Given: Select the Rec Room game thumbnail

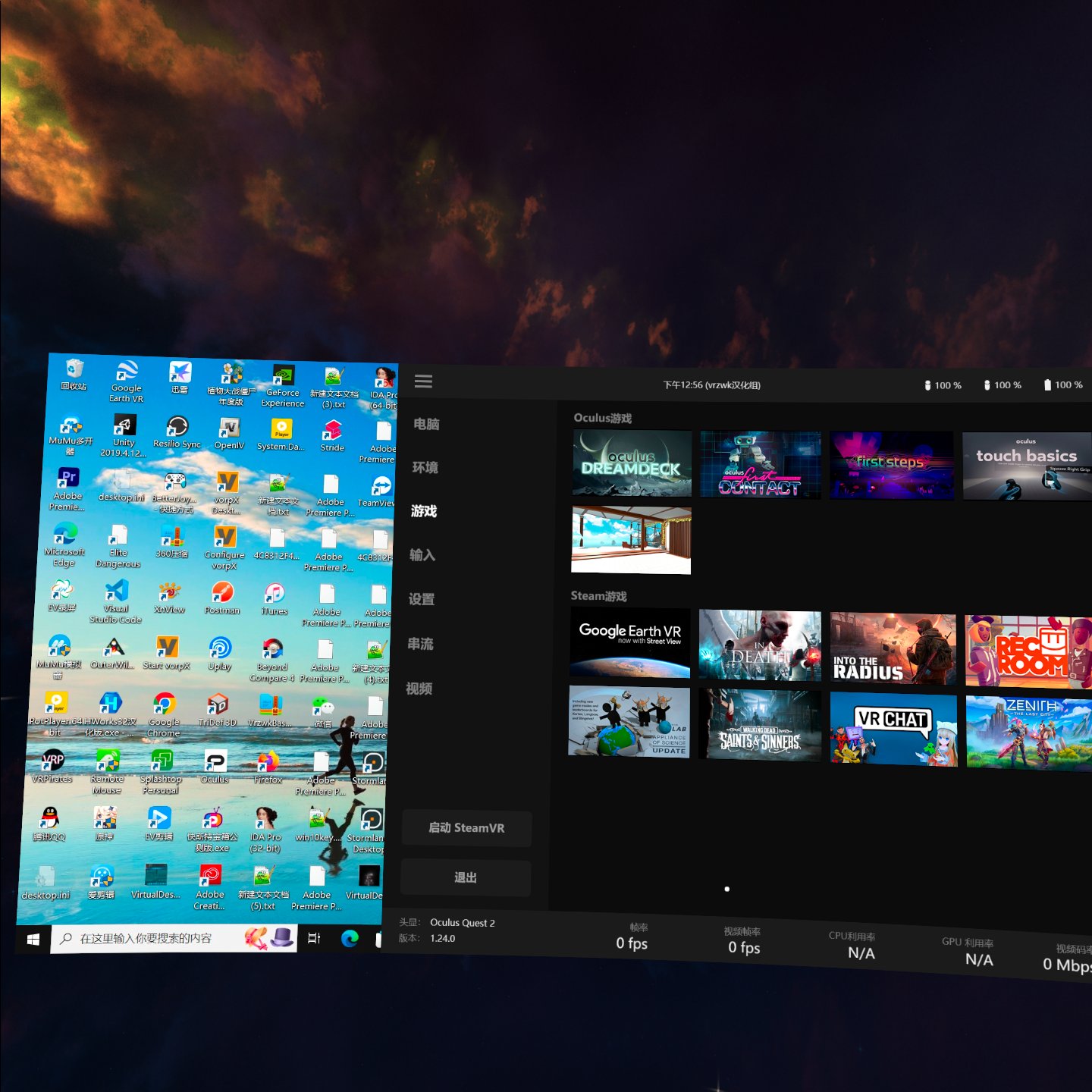Looking at the screenshot, I should tap(1028, 651).
